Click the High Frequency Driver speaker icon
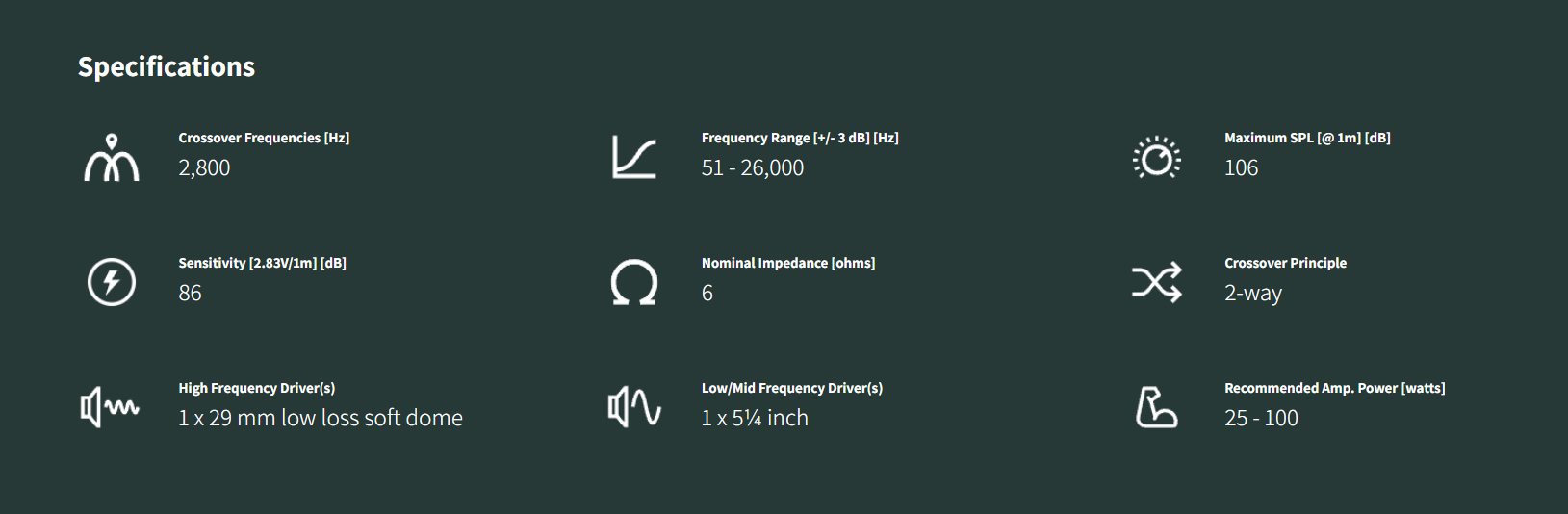 tap(110, 407)
